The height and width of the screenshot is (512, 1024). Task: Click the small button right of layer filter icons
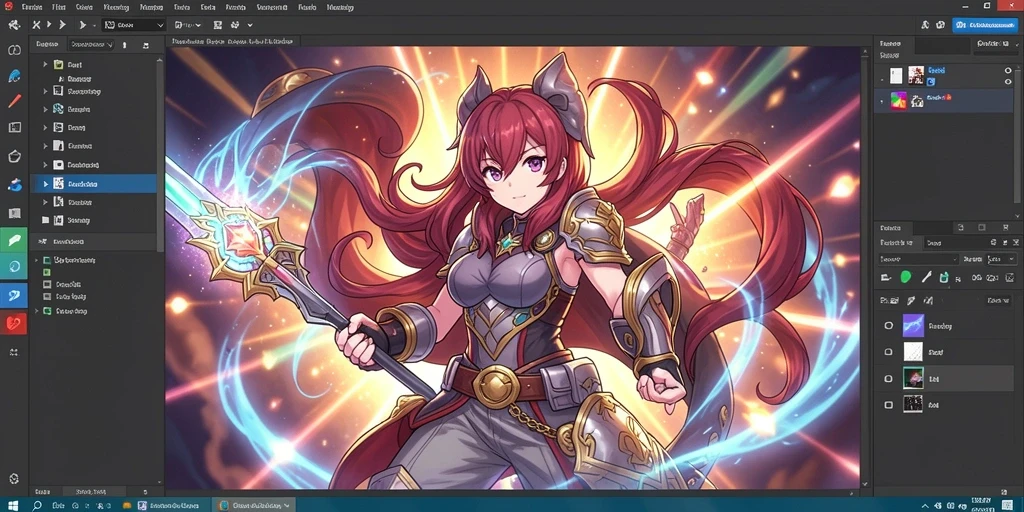tap(998, 300)
